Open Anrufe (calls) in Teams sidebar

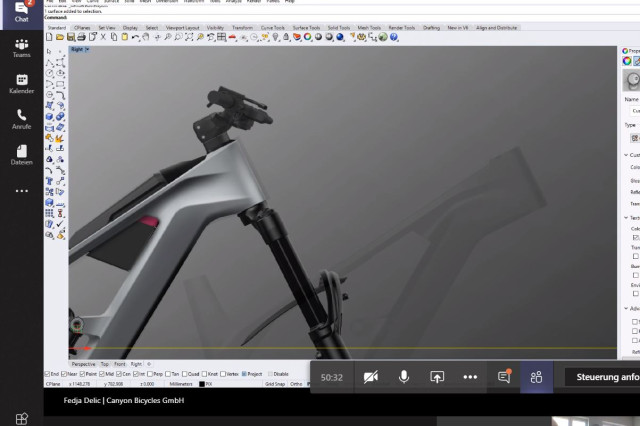(x=21, y=119)
